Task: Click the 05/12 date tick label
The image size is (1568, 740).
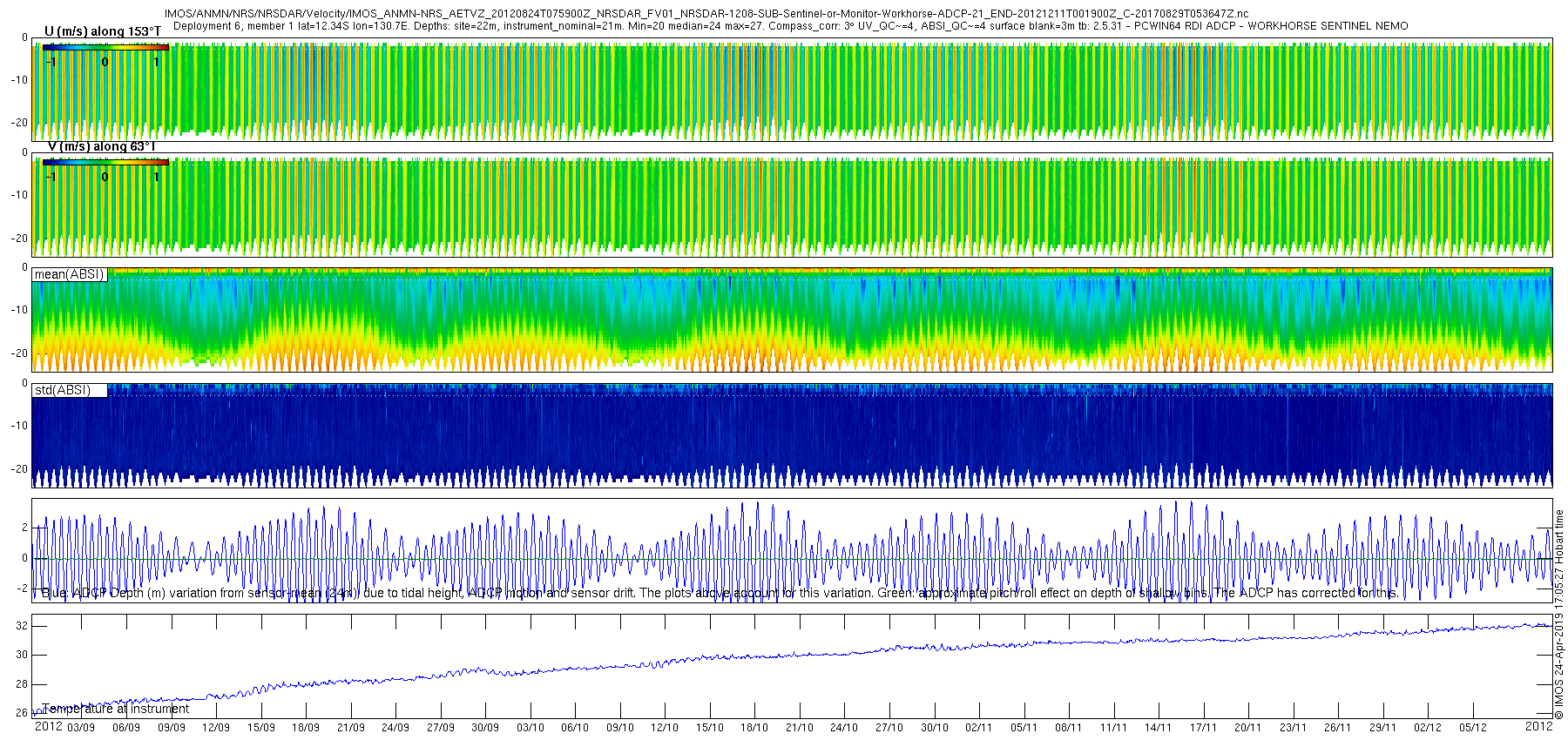Action: coord(1473,728)
